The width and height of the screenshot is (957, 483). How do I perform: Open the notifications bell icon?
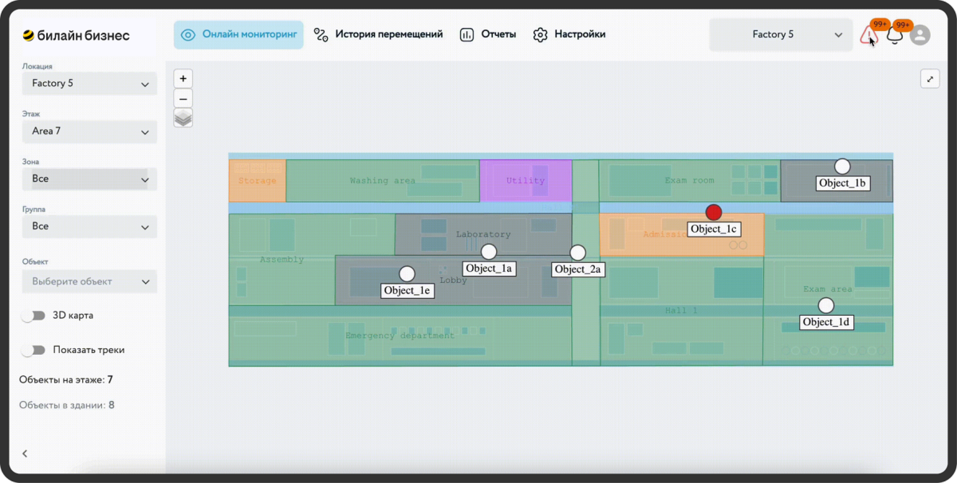894,36
